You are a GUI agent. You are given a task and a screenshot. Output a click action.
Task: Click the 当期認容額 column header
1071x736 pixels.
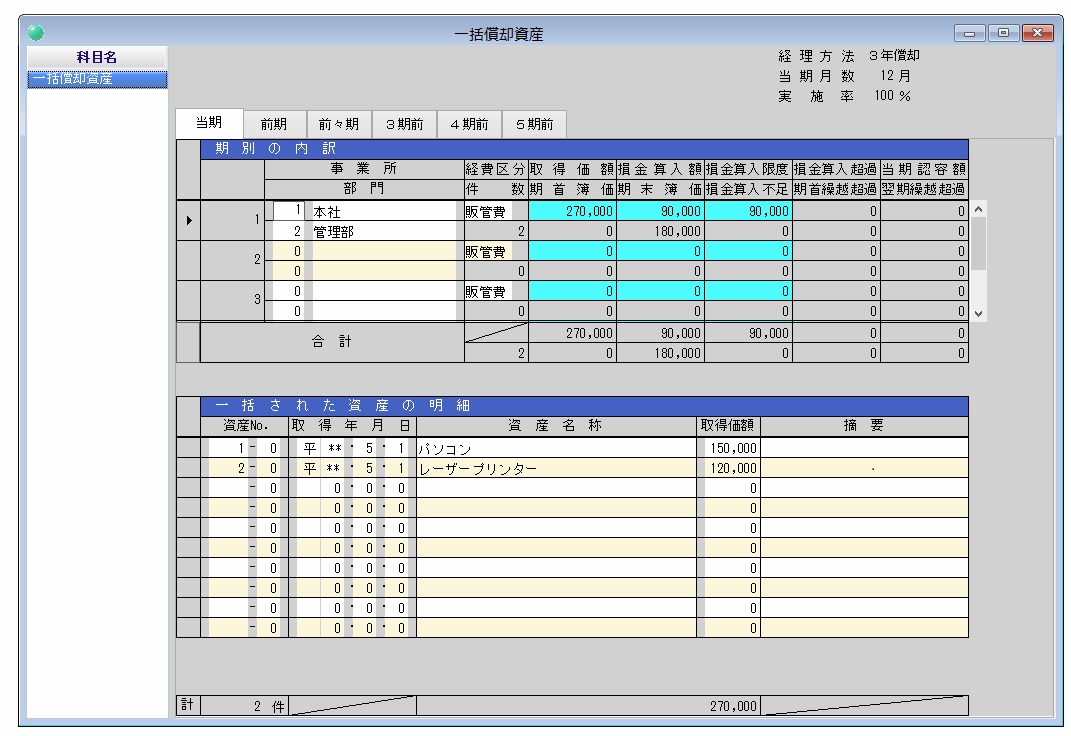tap(924, 169)
